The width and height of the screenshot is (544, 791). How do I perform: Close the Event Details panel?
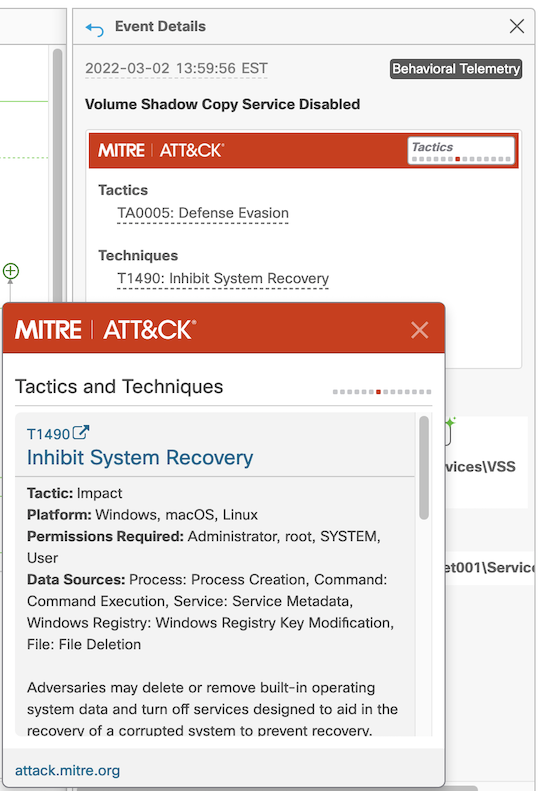(517, 26)
